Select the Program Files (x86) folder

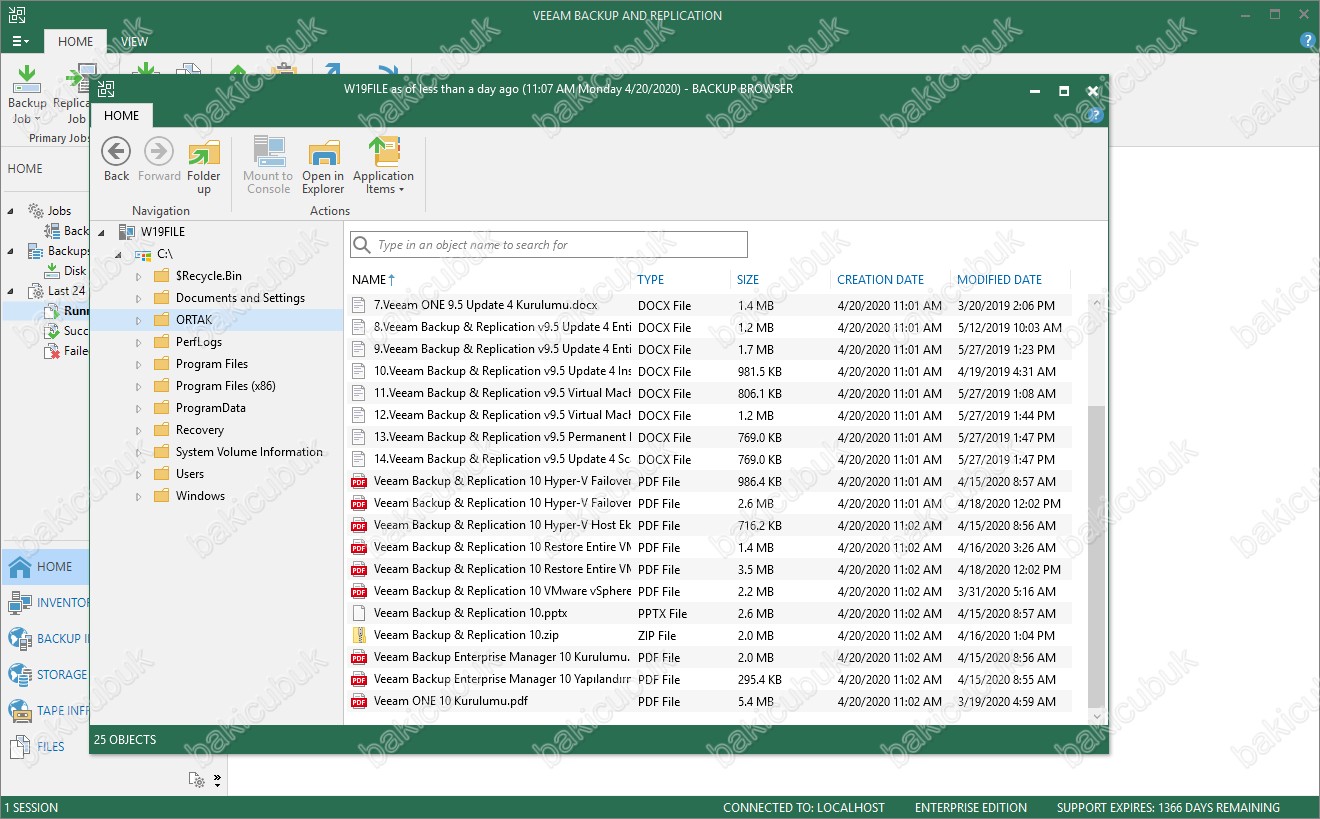coord(225,386)
